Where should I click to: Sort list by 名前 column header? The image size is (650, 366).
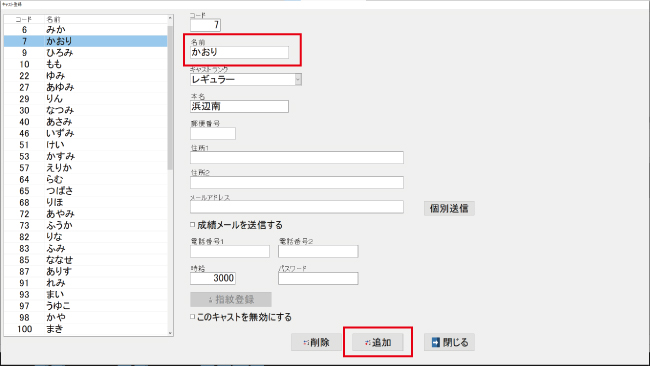(x=105, y=19)
